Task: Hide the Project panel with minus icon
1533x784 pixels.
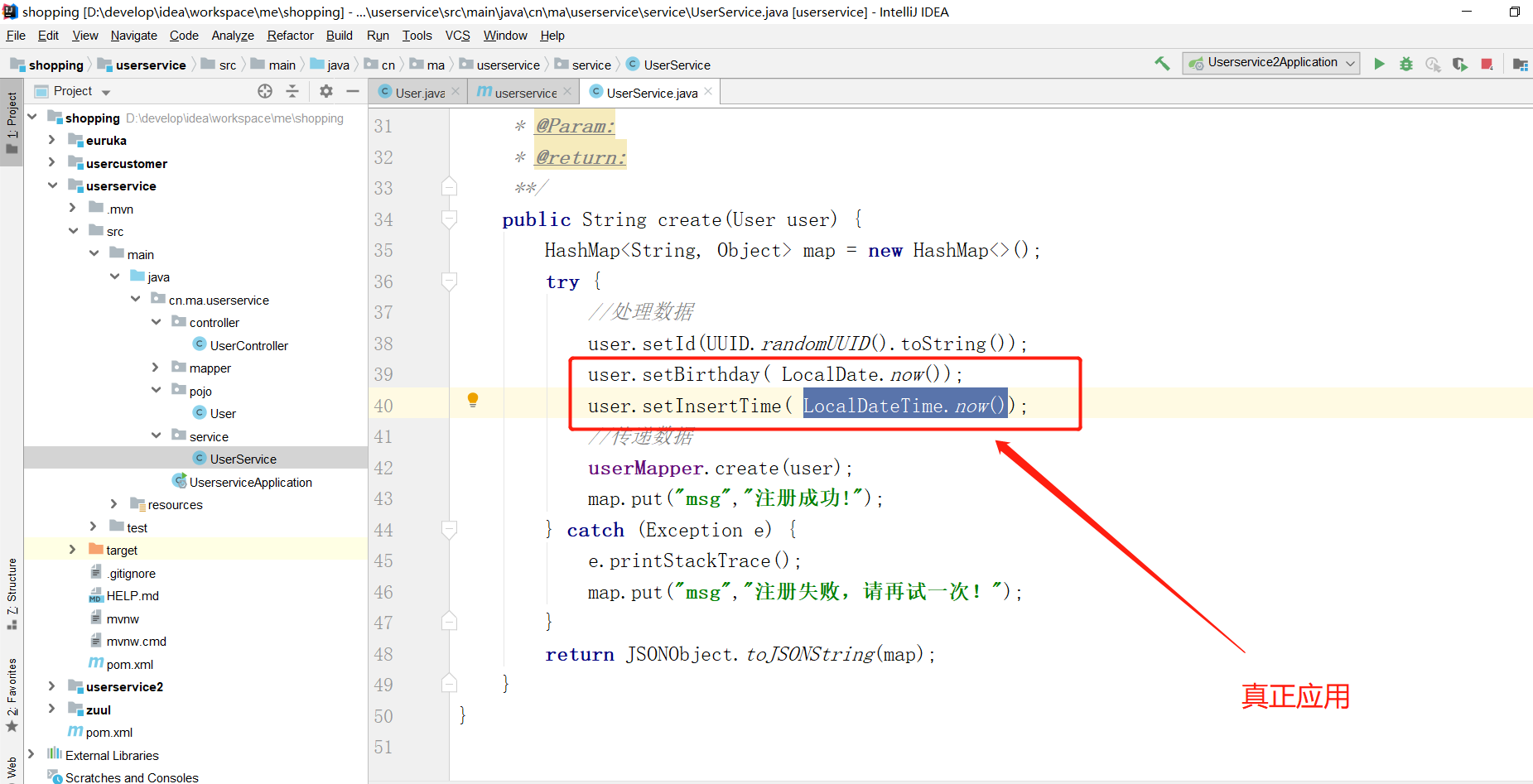Action: pyautogui.click(x=353, y=91)
